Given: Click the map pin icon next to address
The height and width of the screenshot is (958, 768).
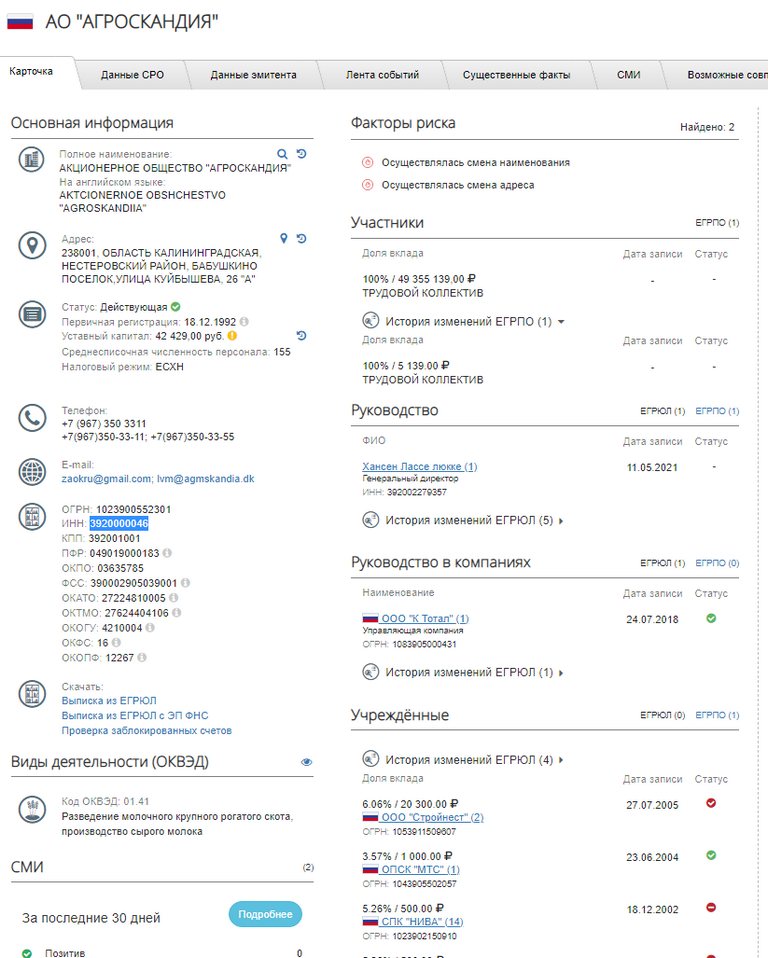Looking at the screenshot, I should pyautogui.click(x=283, y=238).
